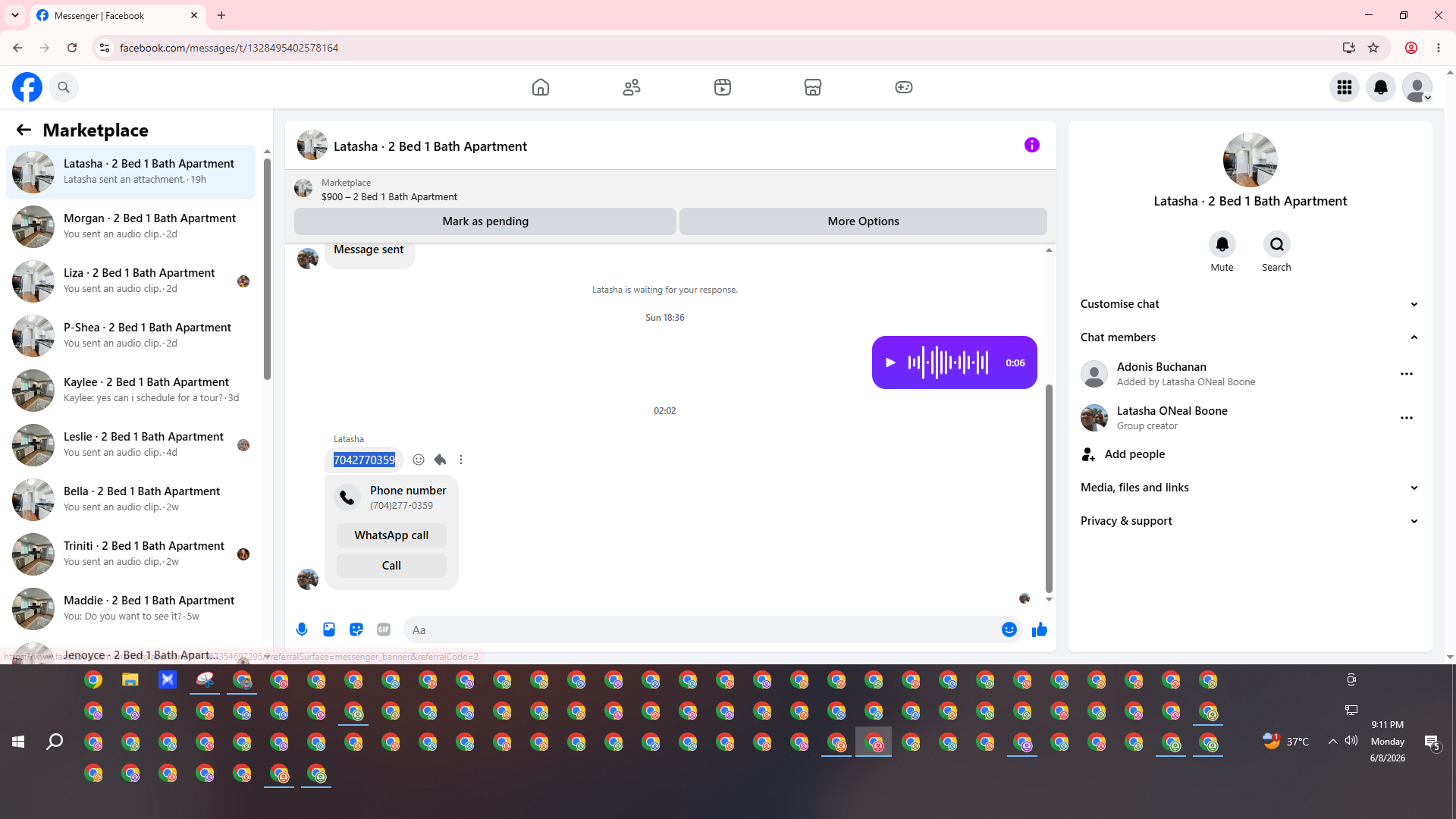Viewport: 1456px width, 819px height.
Task: Open the Chrome tab search dropdown
Action: pos(15,15)
